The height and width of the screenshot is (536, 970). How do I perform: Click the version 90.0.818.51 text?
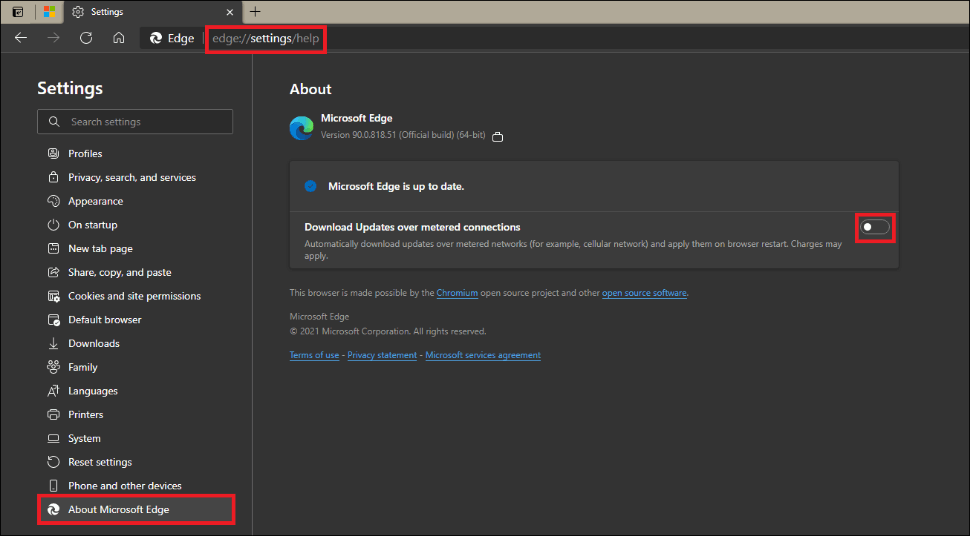403,135
